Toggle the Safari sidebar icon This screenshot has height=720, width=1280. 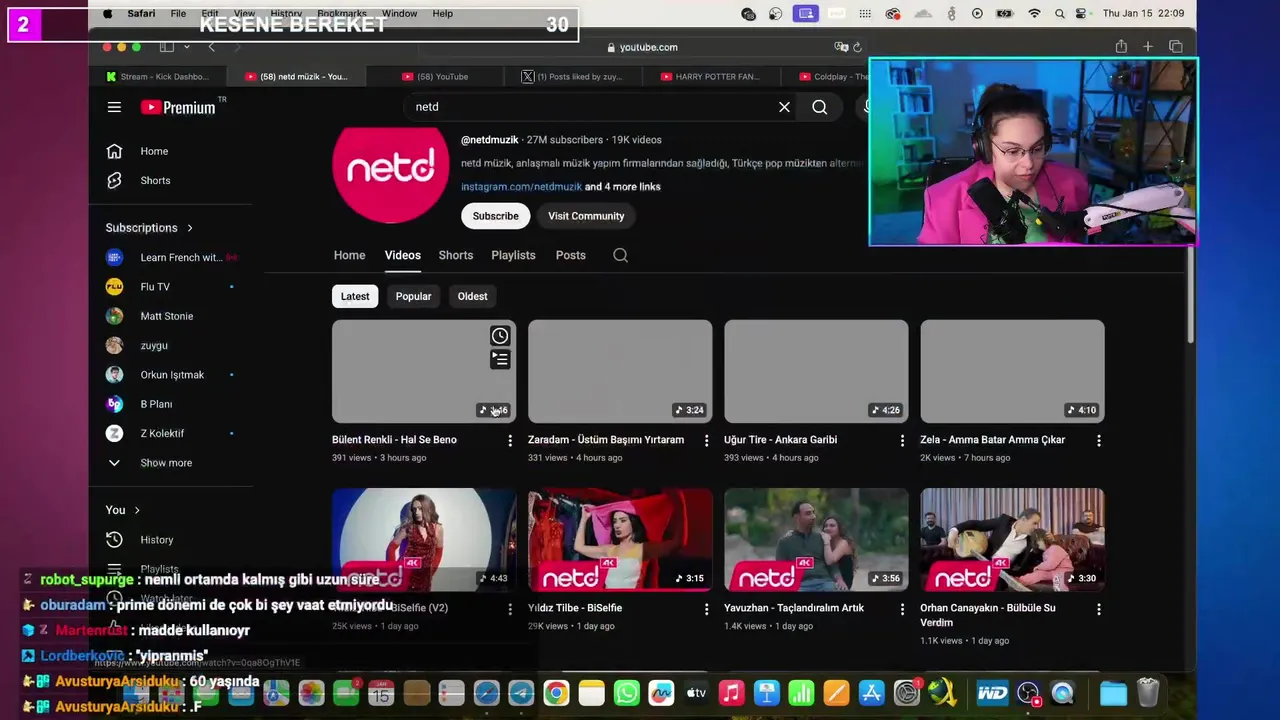point(166,47)
